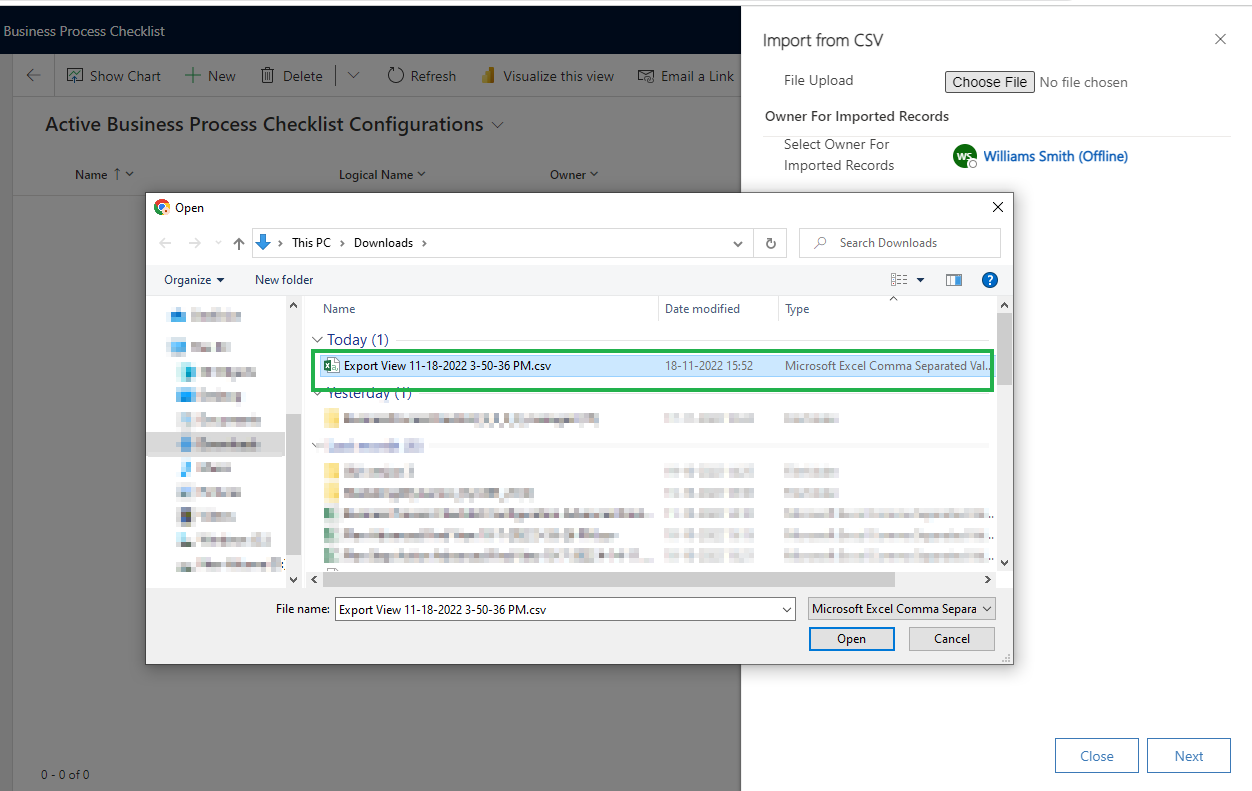Click the Choose File button

(x=989, y=82)
